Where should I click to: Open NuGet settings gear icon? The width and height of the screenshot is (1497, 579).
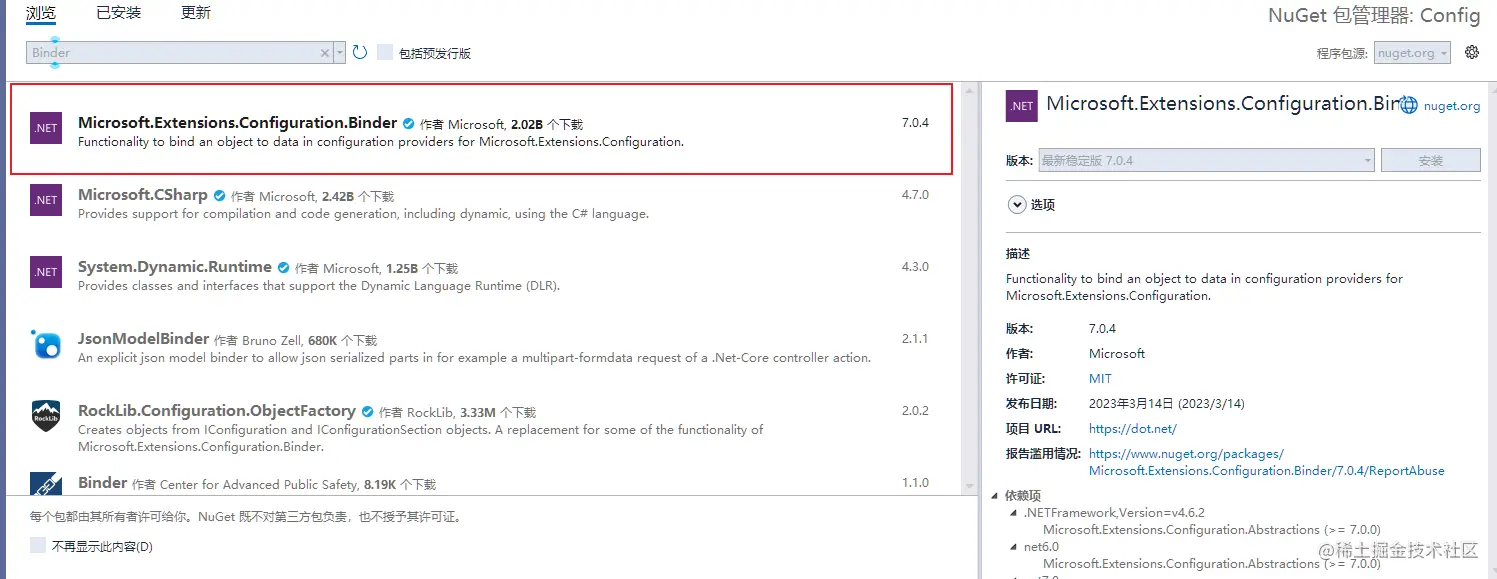(x=1471, y=52)
